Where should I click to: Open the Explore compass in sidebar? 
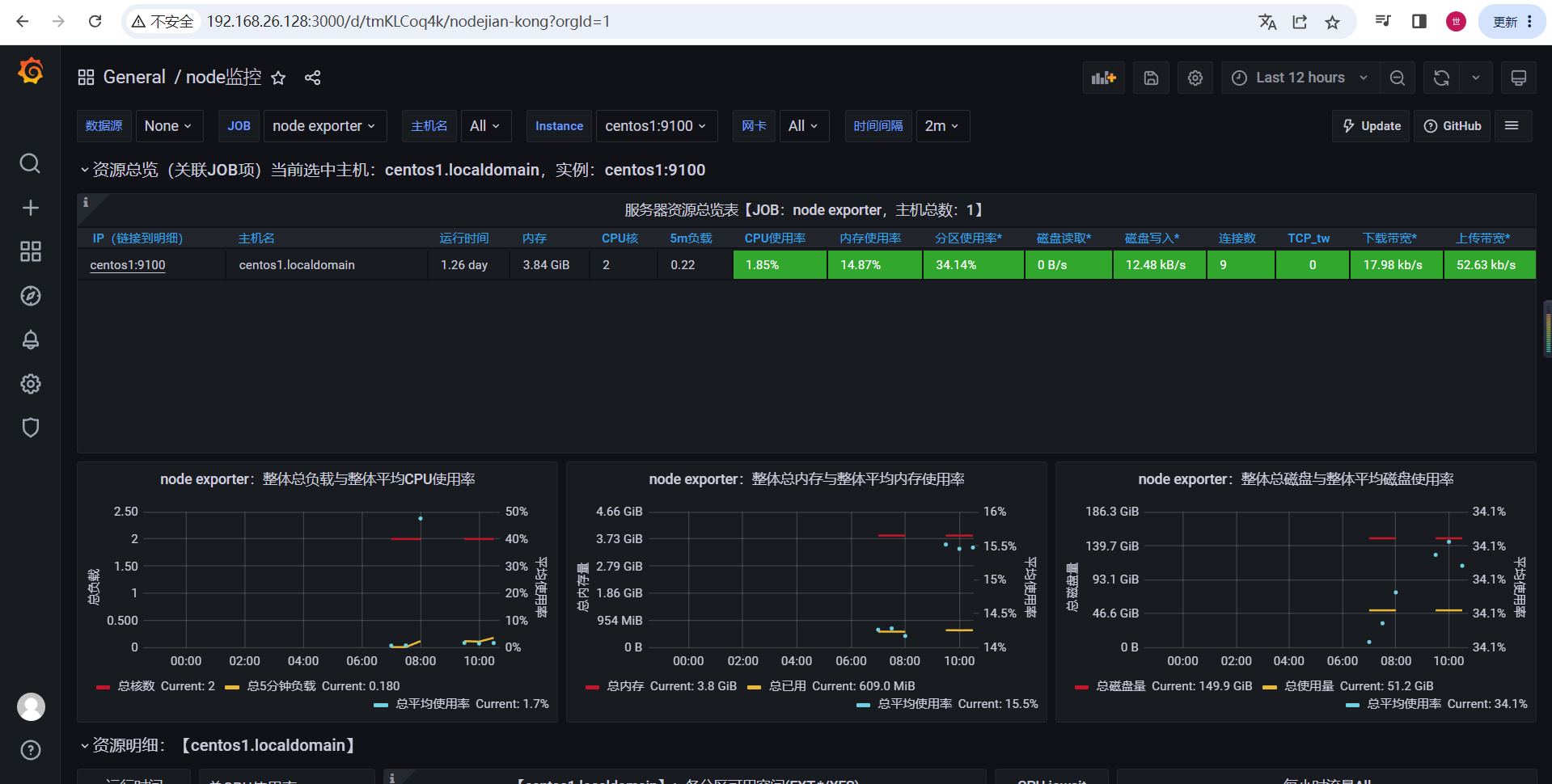pyautogui.click(x=30, y=296)
